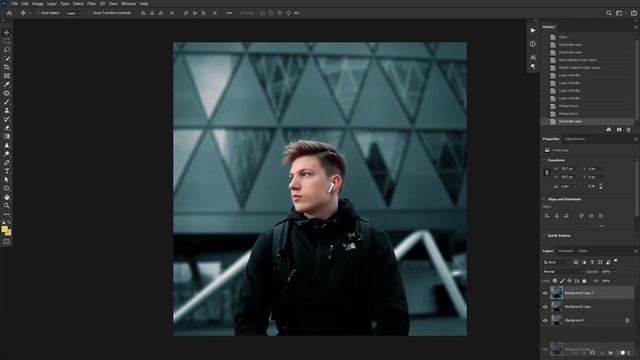The width and height of the screenshot is (640, 360).
Task: Open the layer Kind filter dropdown
Action: coord(556,262)
